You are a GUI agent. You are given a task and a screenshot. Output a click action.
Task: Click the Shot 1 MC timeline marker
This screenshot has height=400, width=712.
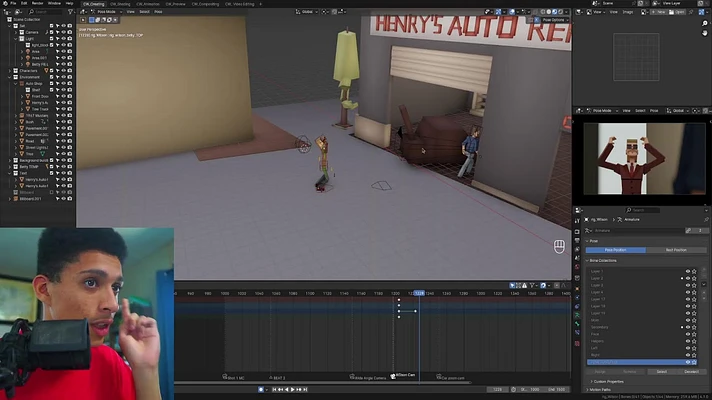click(x=233, y=377)
